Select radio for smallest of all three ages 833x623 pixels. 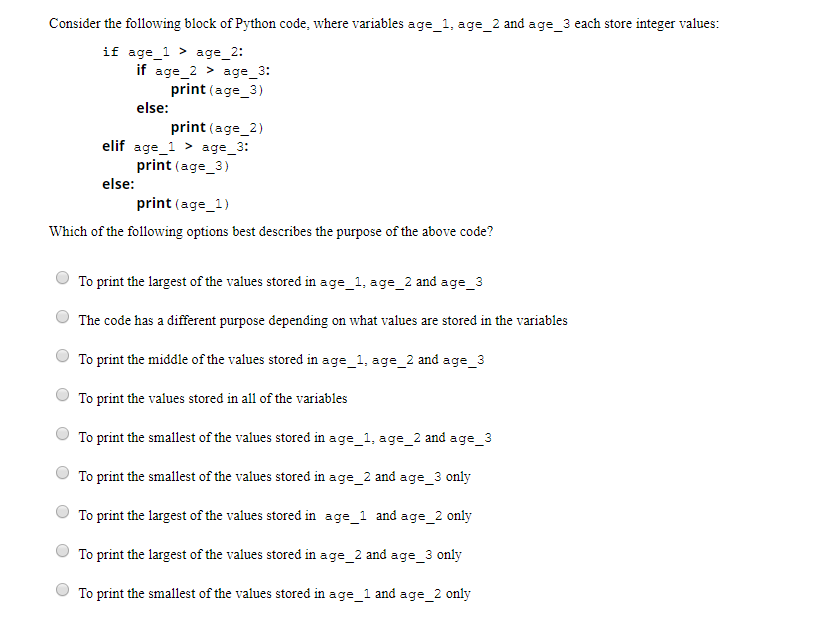point(63,434)
